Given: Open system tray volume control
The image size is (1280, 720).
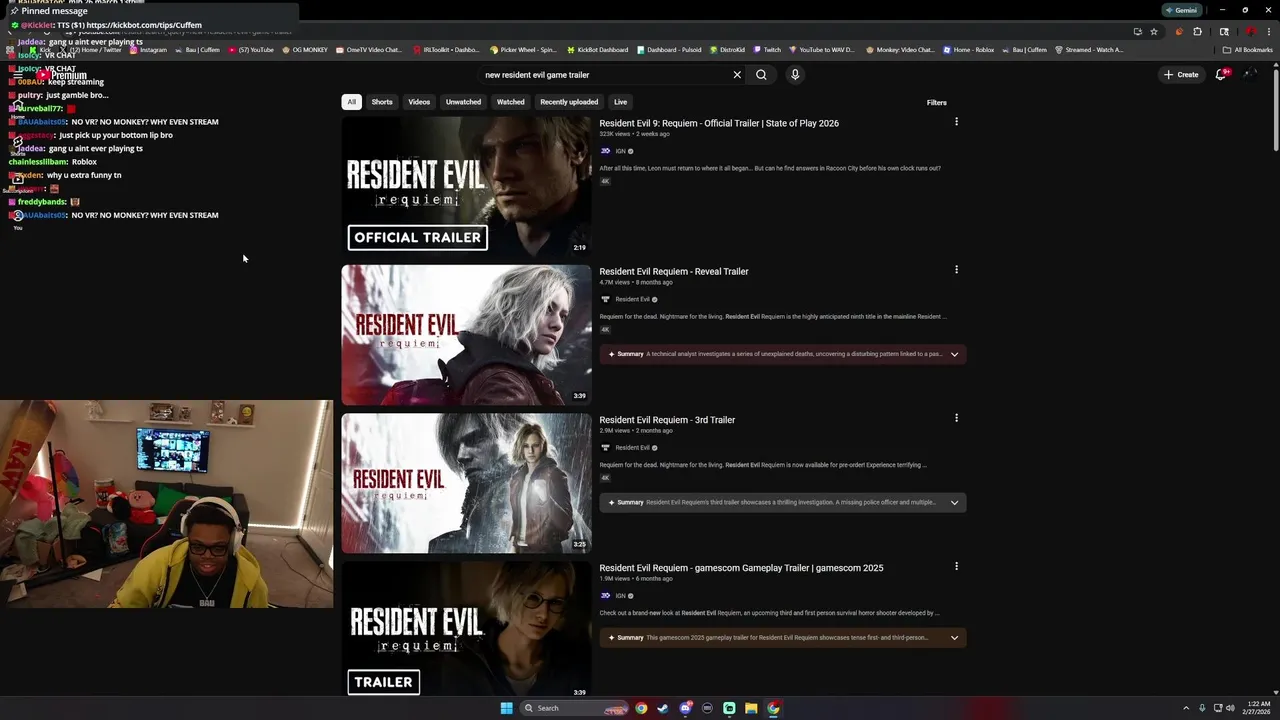Looking at the screenshot, I should [1230, 708].
